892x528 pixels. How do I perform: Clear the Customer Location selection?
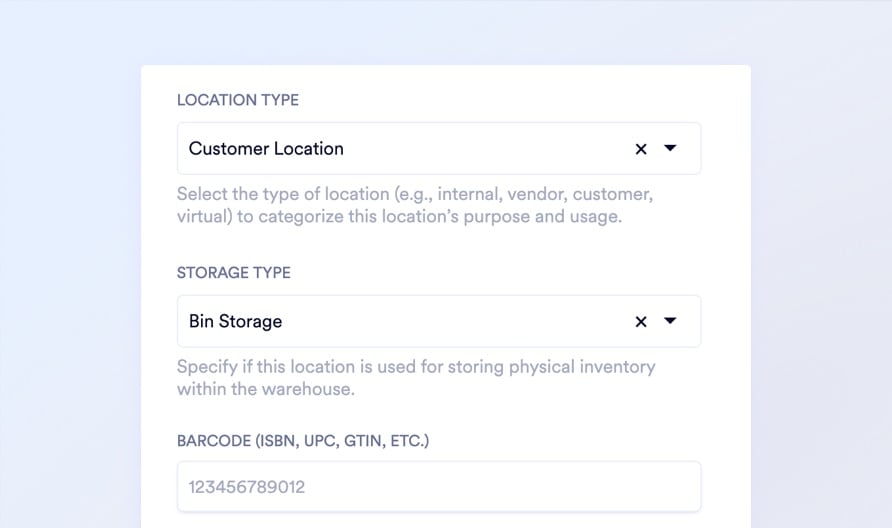641,149
